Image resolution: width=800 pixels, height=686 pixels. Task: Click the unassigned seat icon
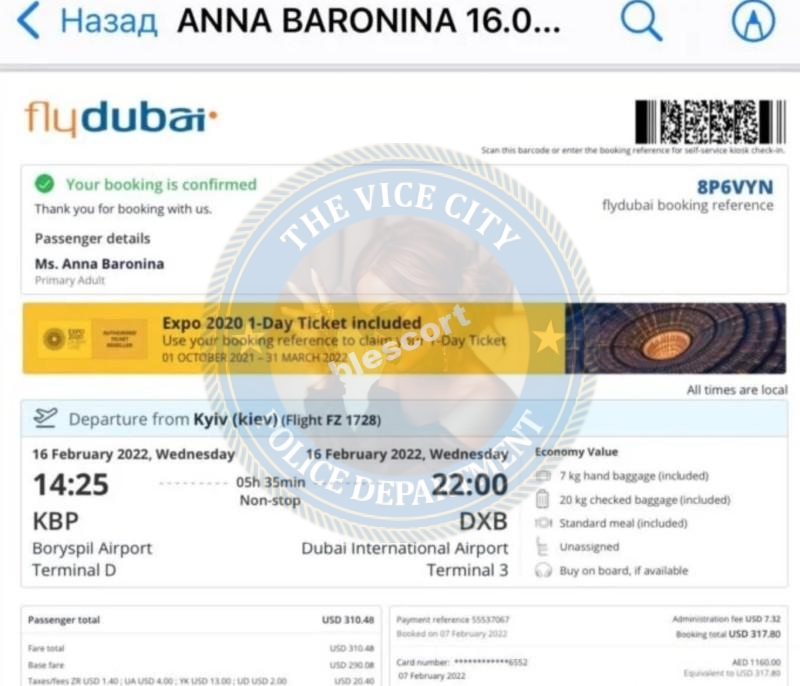542,546
